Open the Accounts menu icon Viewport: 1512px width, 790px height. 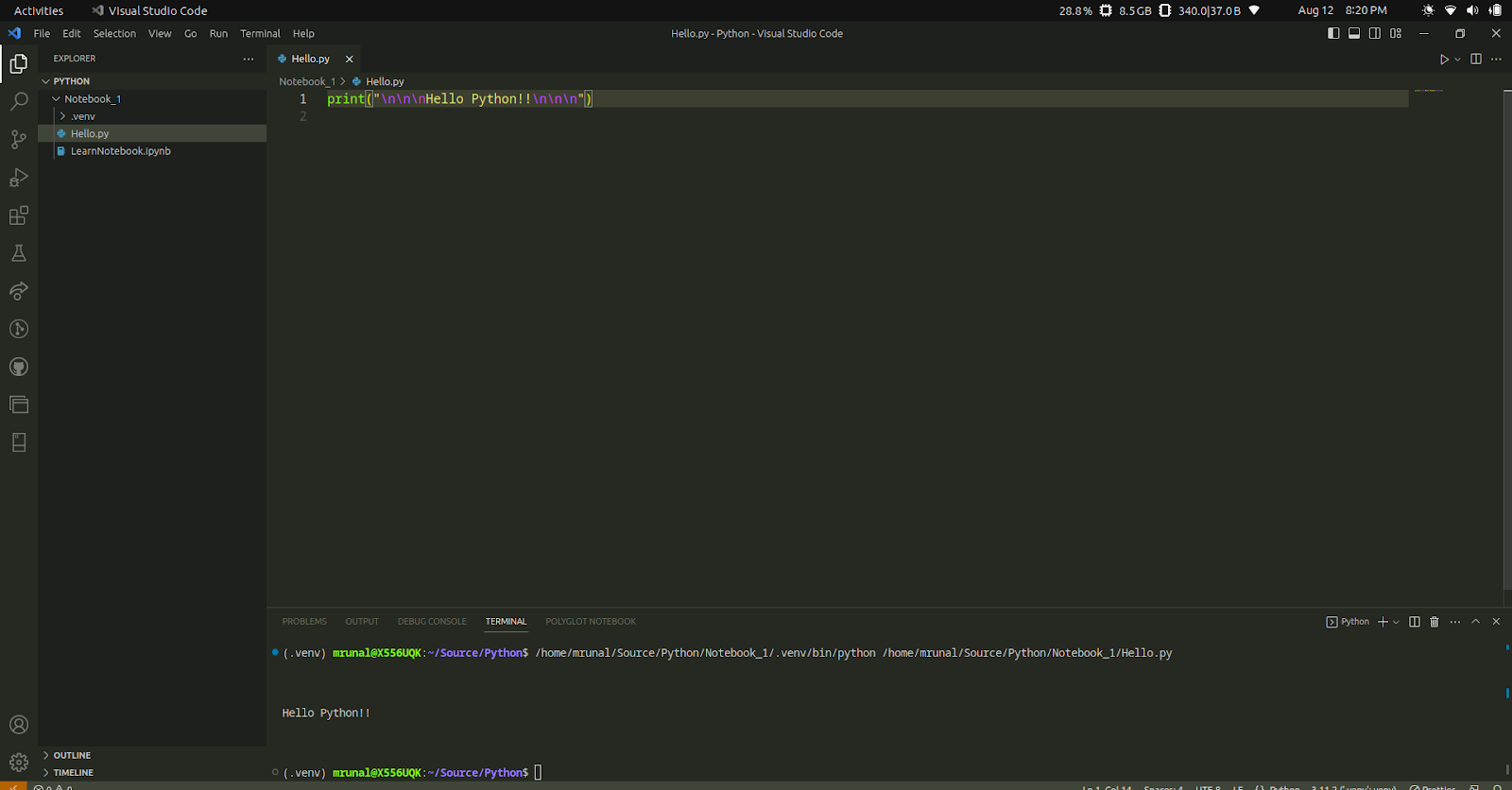[19, 725]
